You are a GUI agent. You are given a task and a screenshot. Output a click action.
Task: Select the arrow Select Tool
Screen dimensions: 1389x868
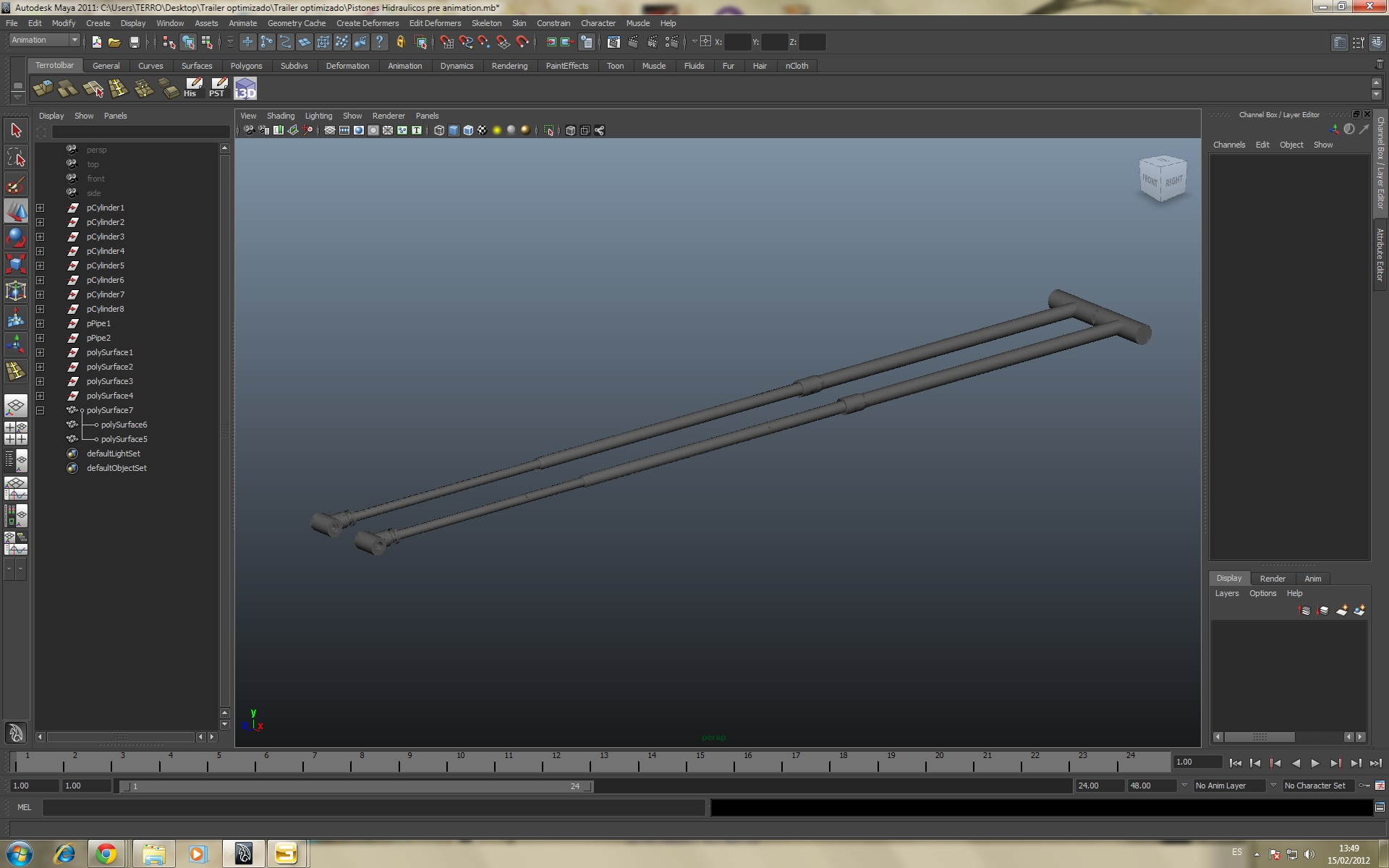click(16, 131)
